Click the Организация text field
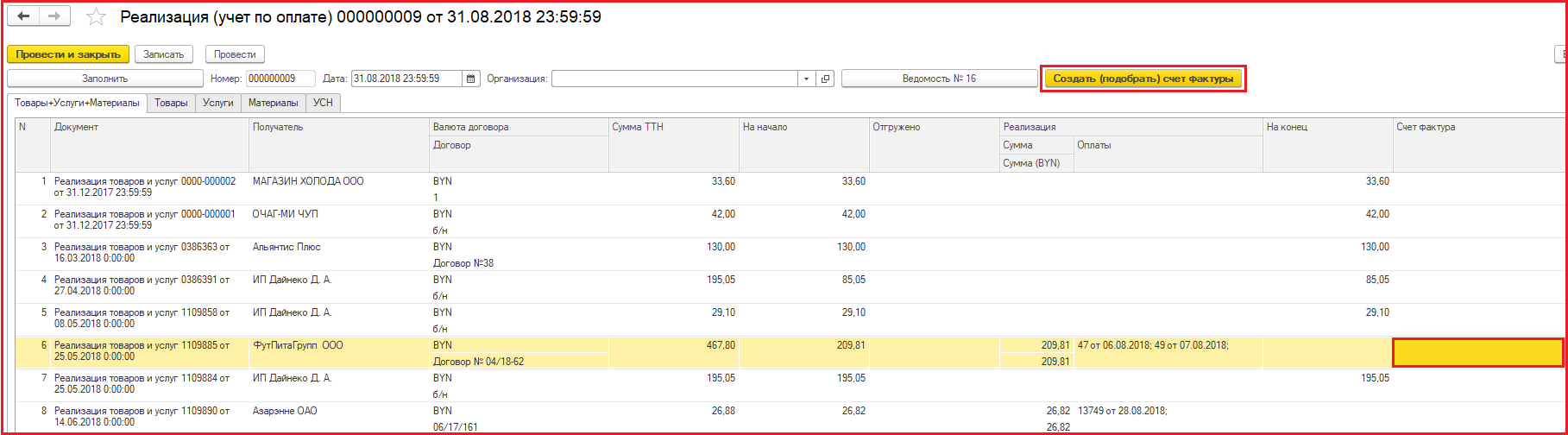1568x435 pixels. coord(674,79)
